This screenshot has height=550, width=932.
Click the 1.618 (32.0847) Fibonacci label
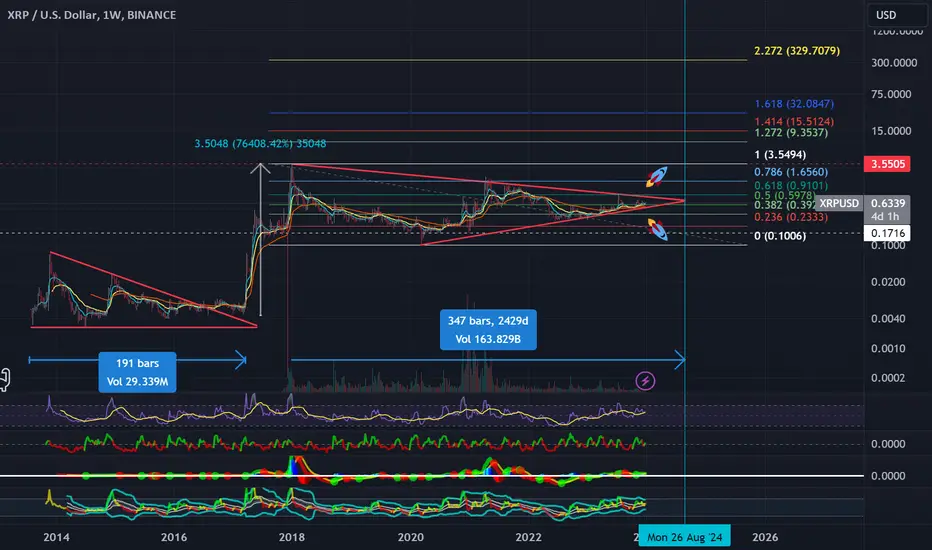tap(794, 103)
